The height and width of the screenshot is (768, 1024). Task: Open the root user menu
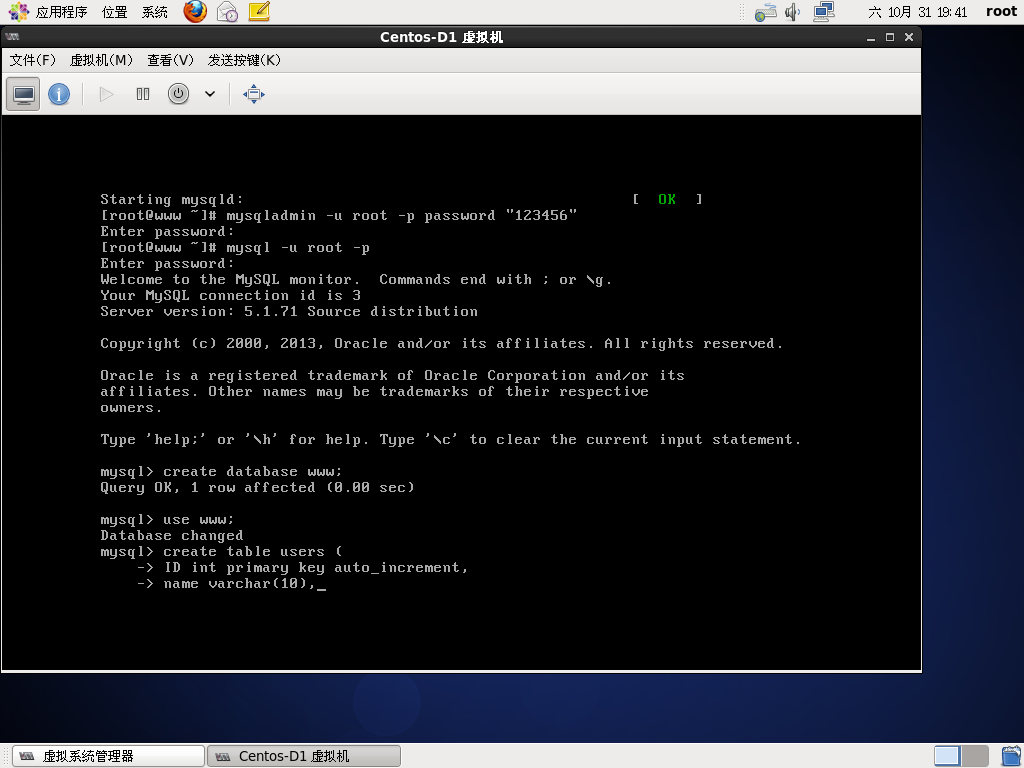[x=1001, y=12]
